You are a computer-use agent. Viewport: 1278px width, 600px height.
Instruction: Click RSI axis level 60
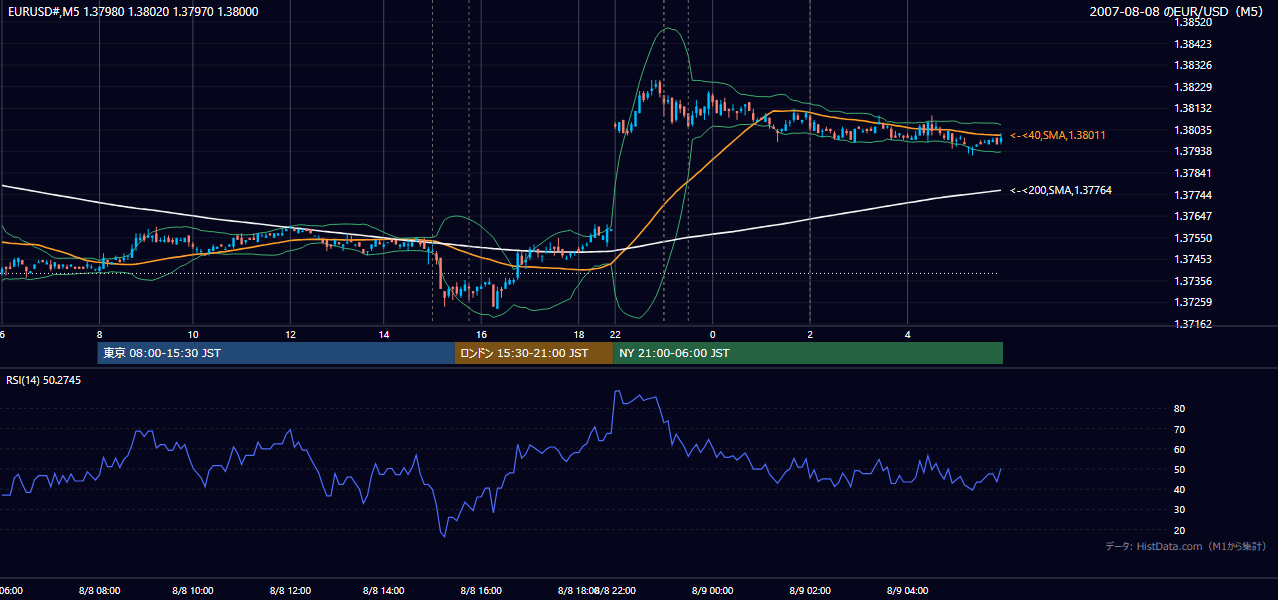coord(1180,449)
